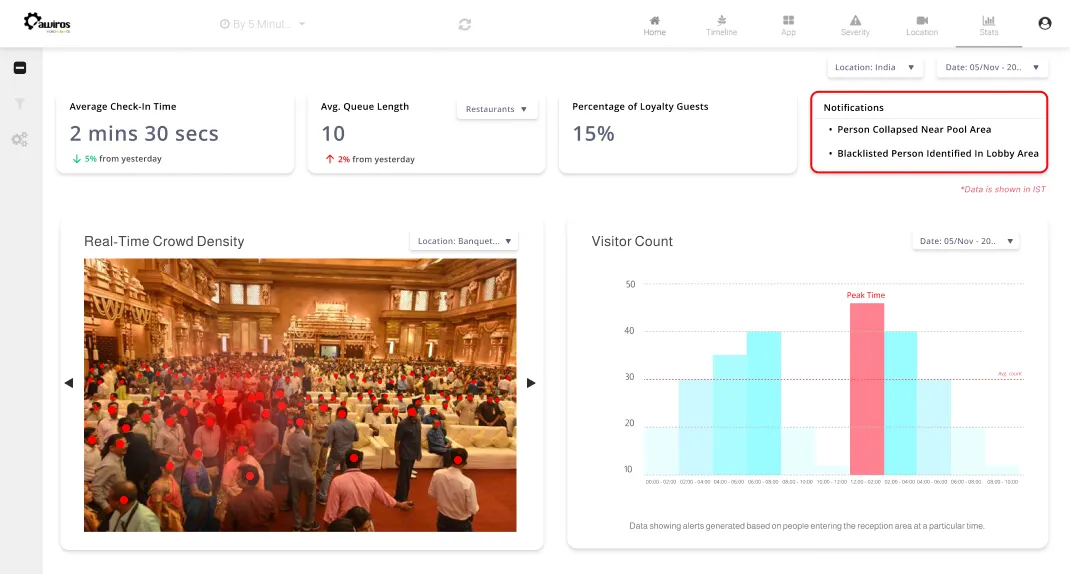The width and height of the screenshot is (1070, 574).
Task: Open Visitor Count date dropdown
Action: pos(966,241)
